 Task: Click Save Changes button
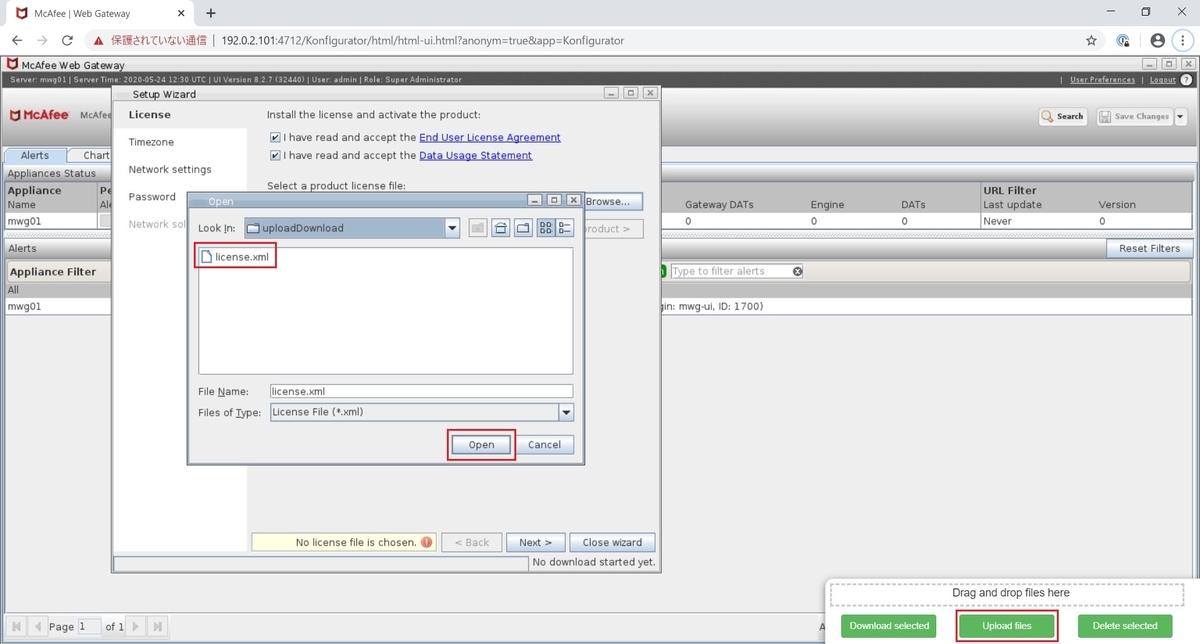(x=1134, y=116)
